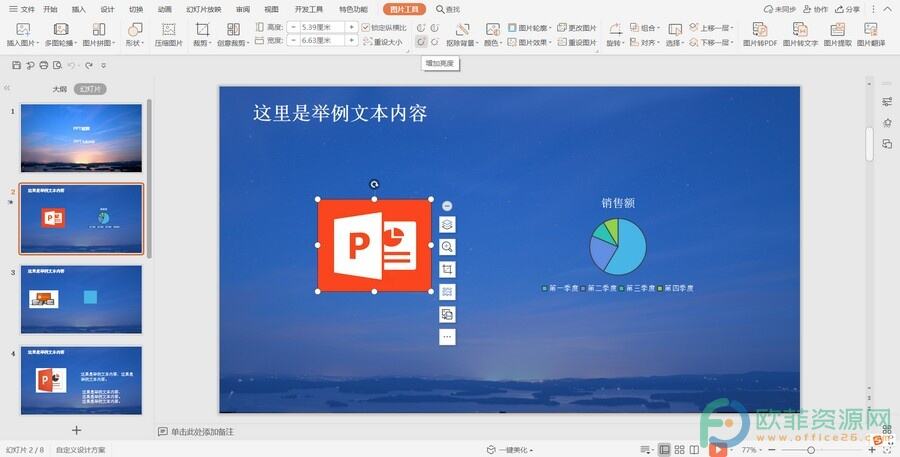900x457 pixels.
Task: Click the layers icon beside the selected image
Action: [447, 224]
